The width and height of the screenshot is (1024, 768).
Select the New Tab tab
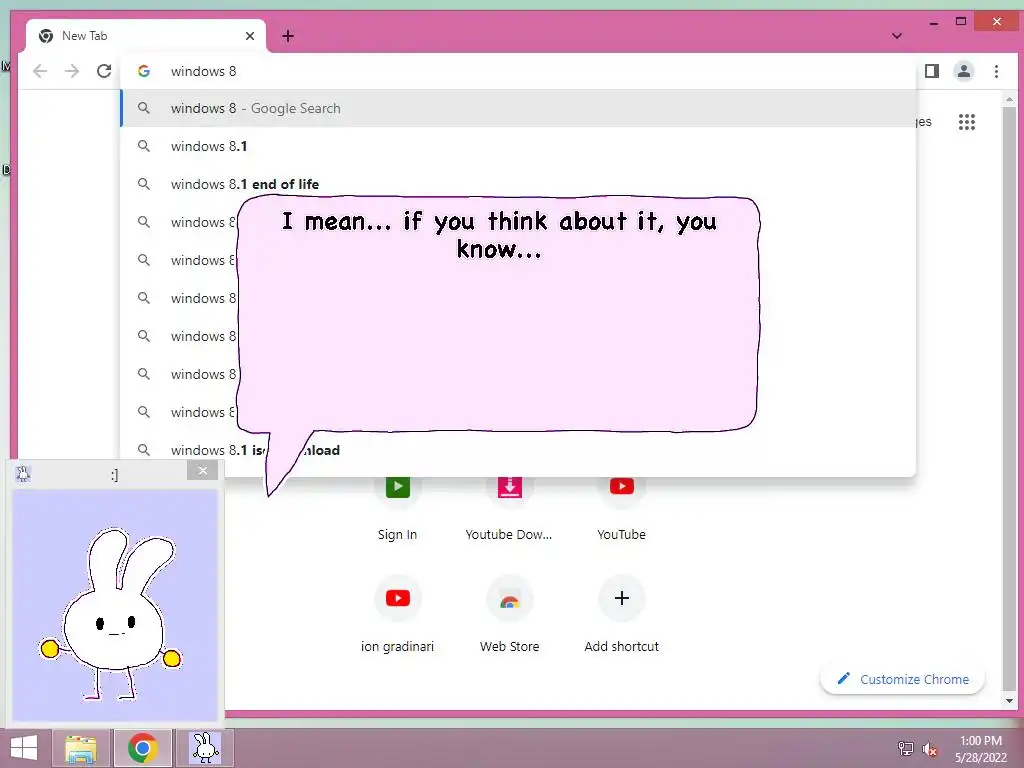click(146, 36)
